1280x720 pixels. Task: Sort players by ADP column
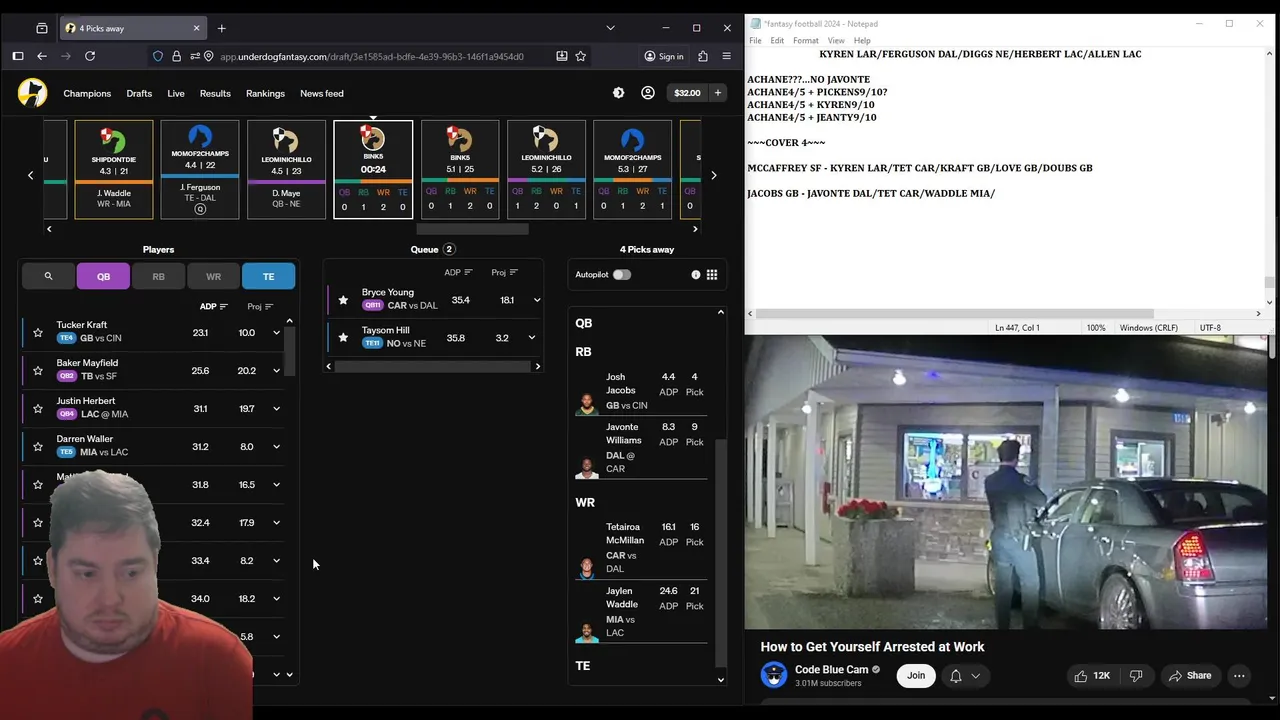coord(214,307)
